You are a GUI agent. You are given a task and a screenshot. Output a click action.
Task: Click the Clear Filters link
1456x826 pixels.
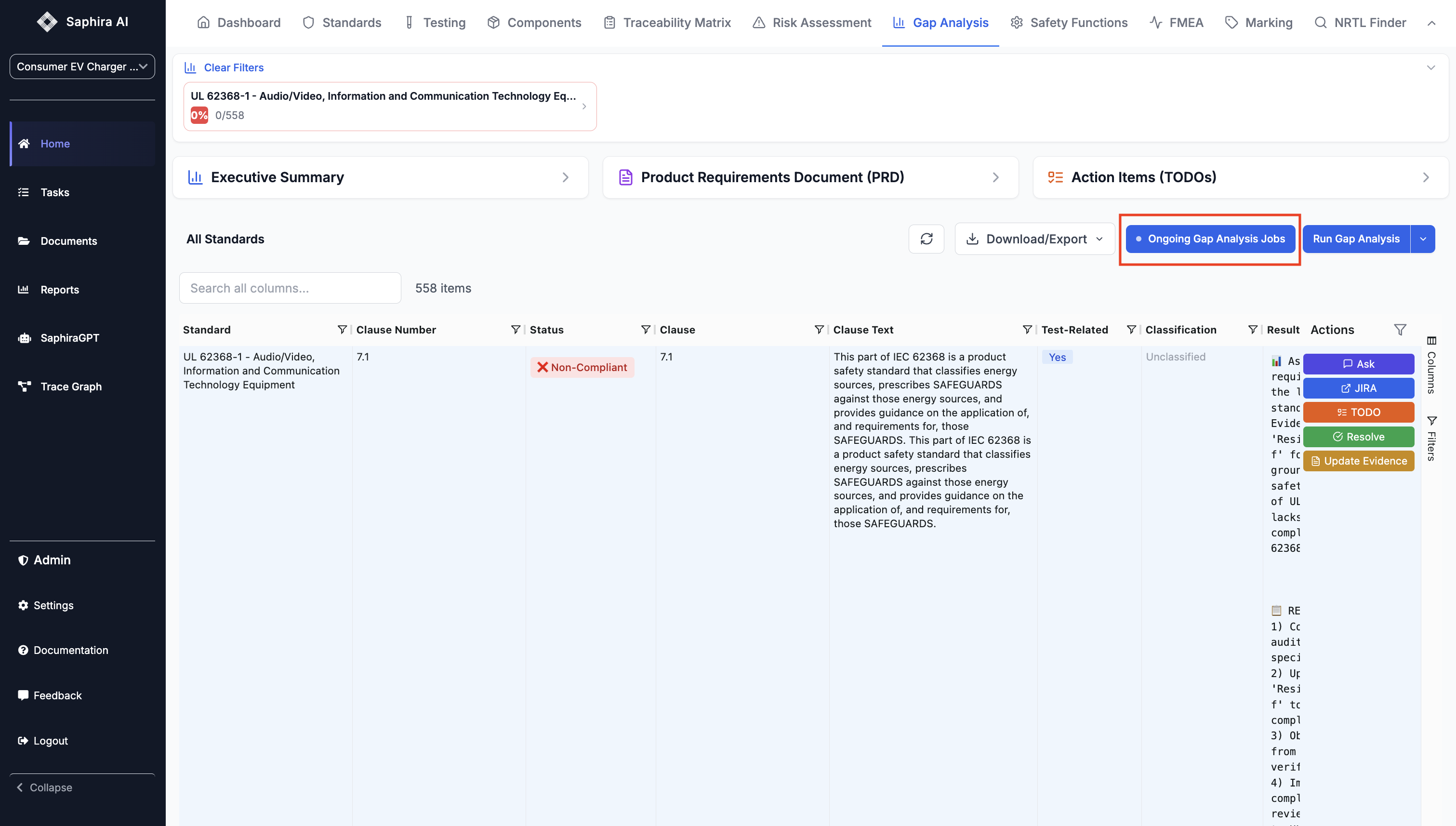click(233, 67)
